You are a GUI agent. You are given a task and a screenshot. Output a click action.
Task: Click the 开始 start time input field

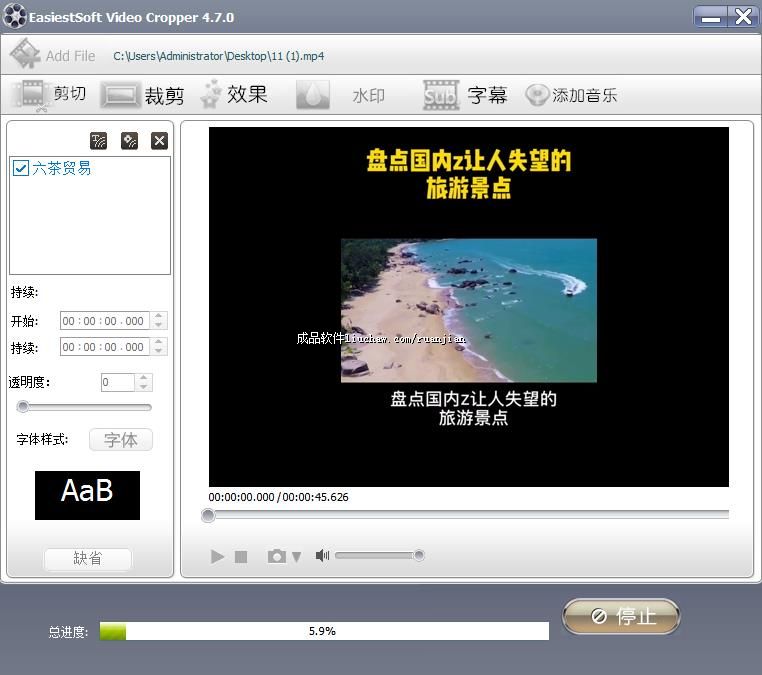(104, 321)
